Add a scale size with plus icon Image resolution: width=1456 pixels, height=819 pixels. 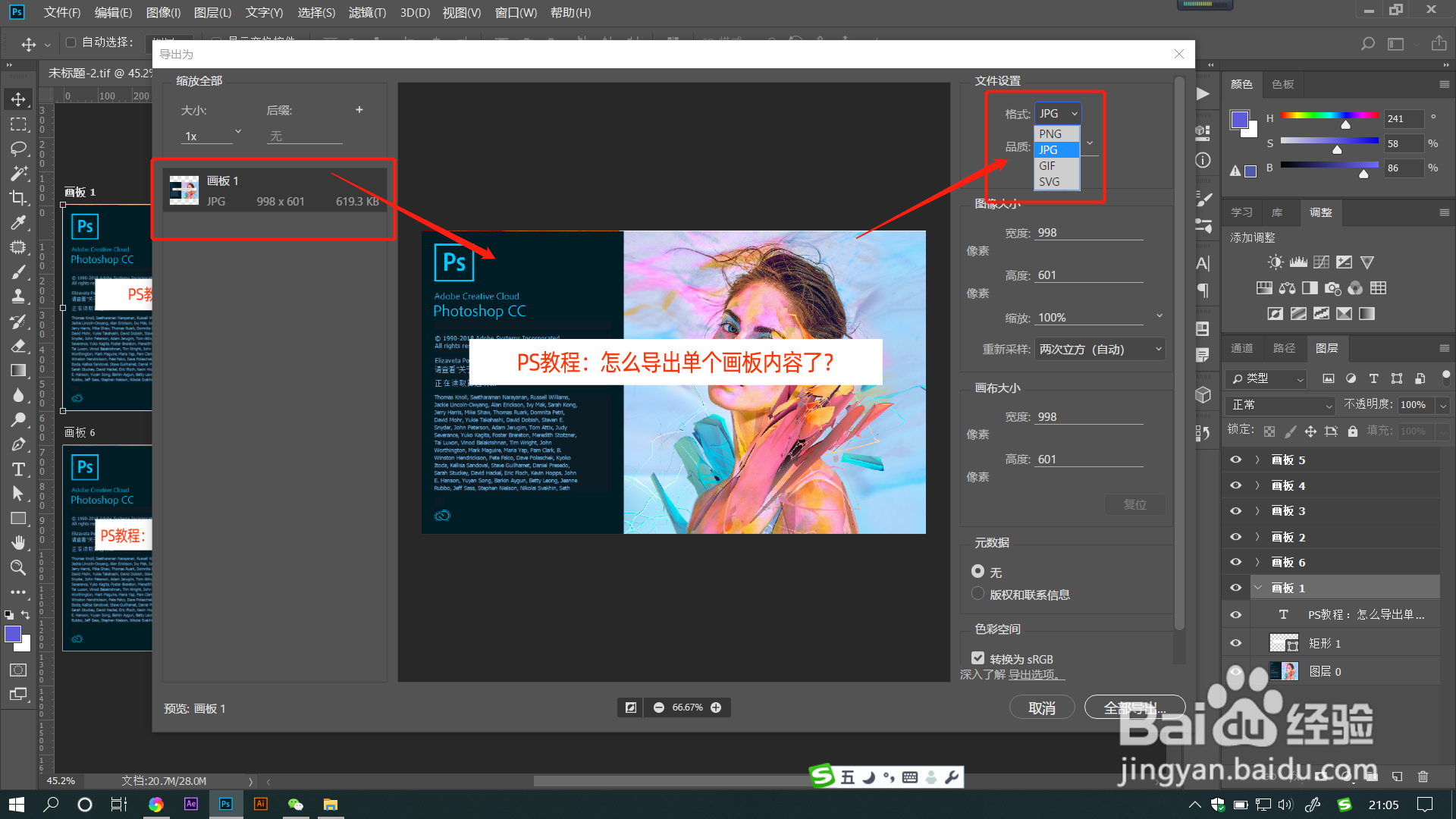pyautogui.click(x=359, y=110)
